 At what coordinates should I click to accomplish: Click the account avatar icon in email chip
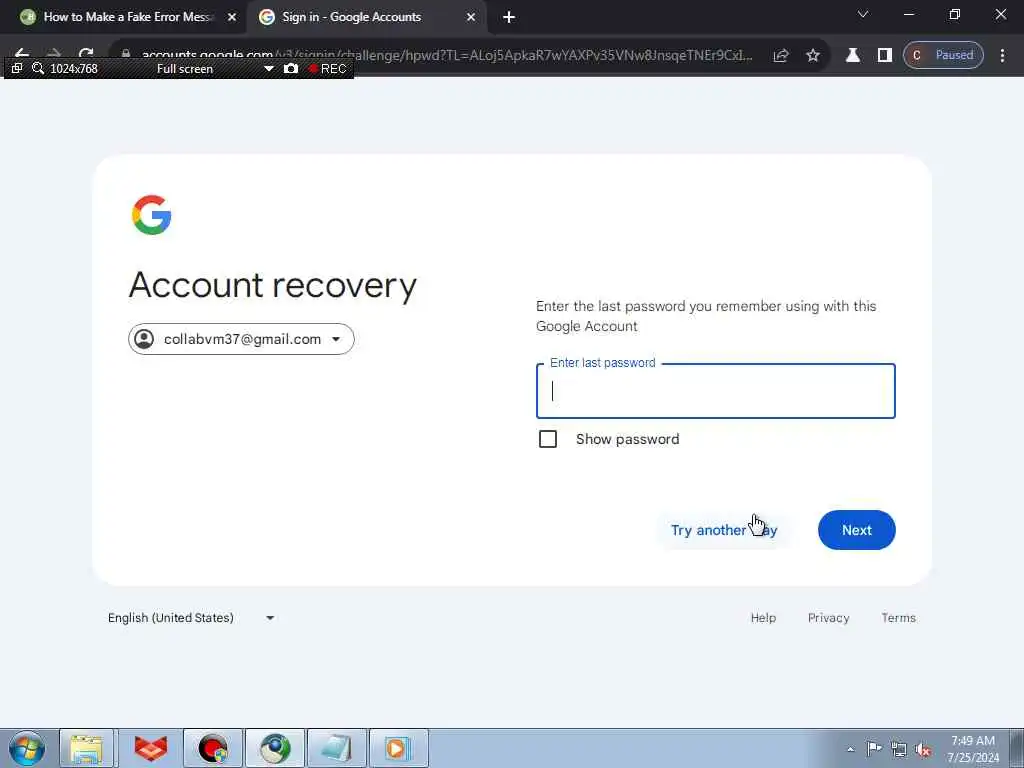click(144, 339)
